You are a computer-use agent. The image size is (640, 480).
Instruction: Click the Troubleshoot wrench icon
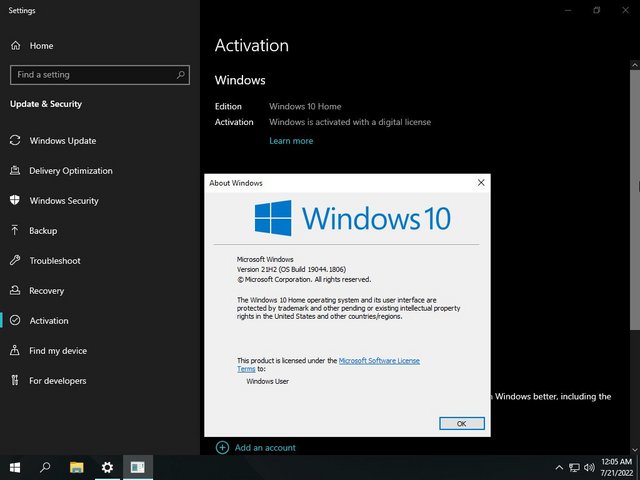15,260
